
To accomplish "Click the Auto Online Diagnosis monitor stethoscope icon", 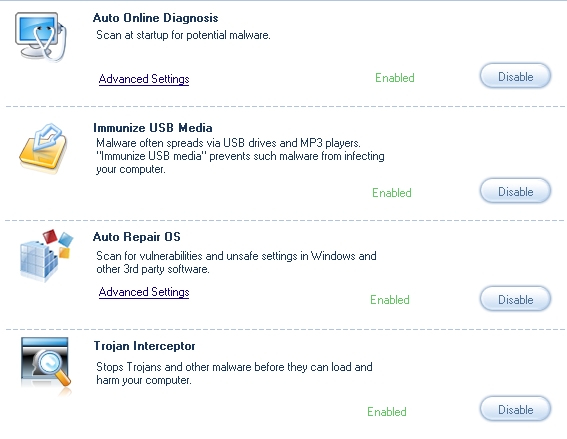I will (x=41, y=37).
